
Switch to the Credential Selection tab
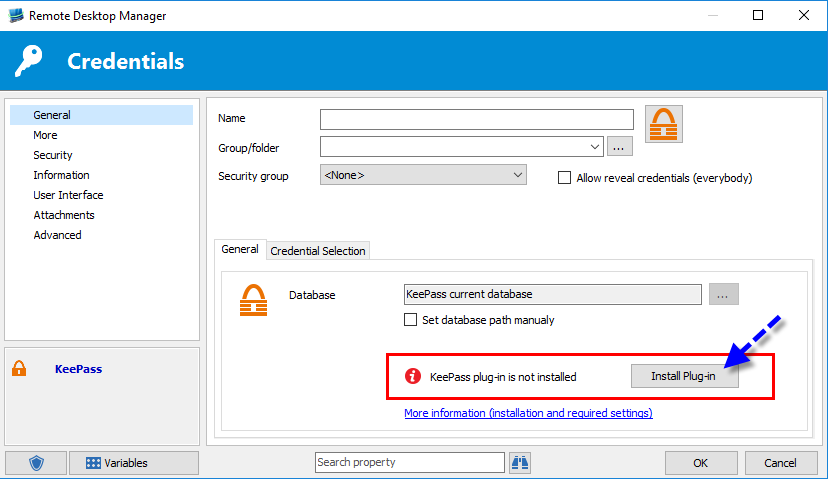[318, 251]
